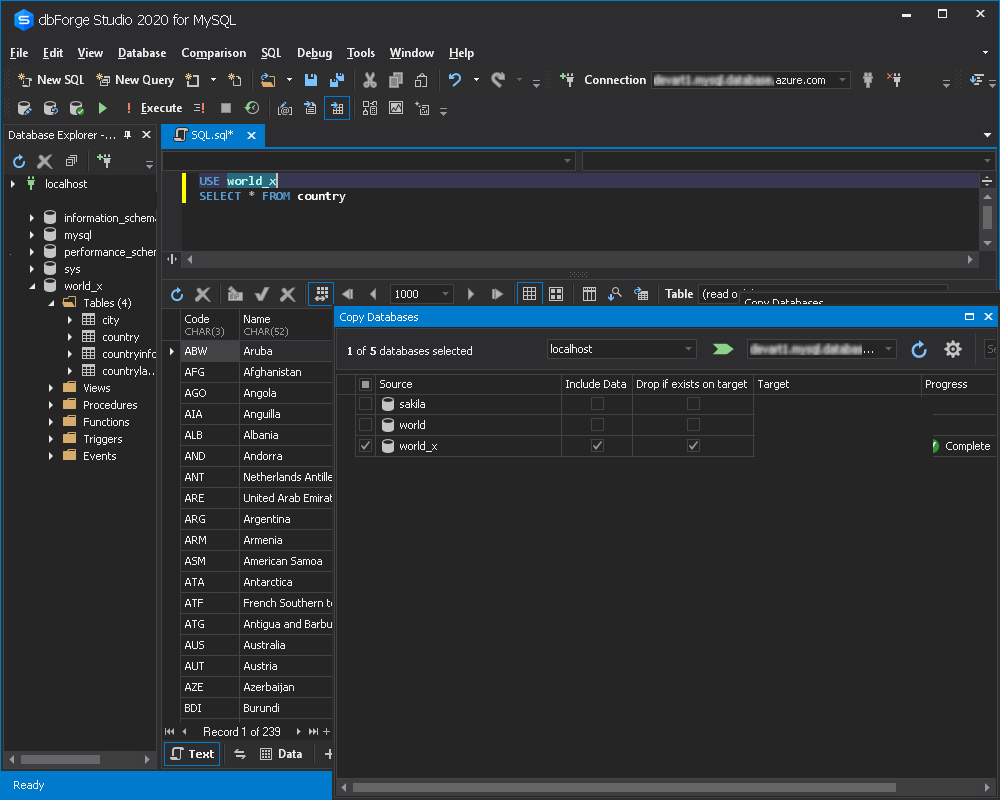
Task: Select the Afghanistan row in results
Action: pos(255,372)
